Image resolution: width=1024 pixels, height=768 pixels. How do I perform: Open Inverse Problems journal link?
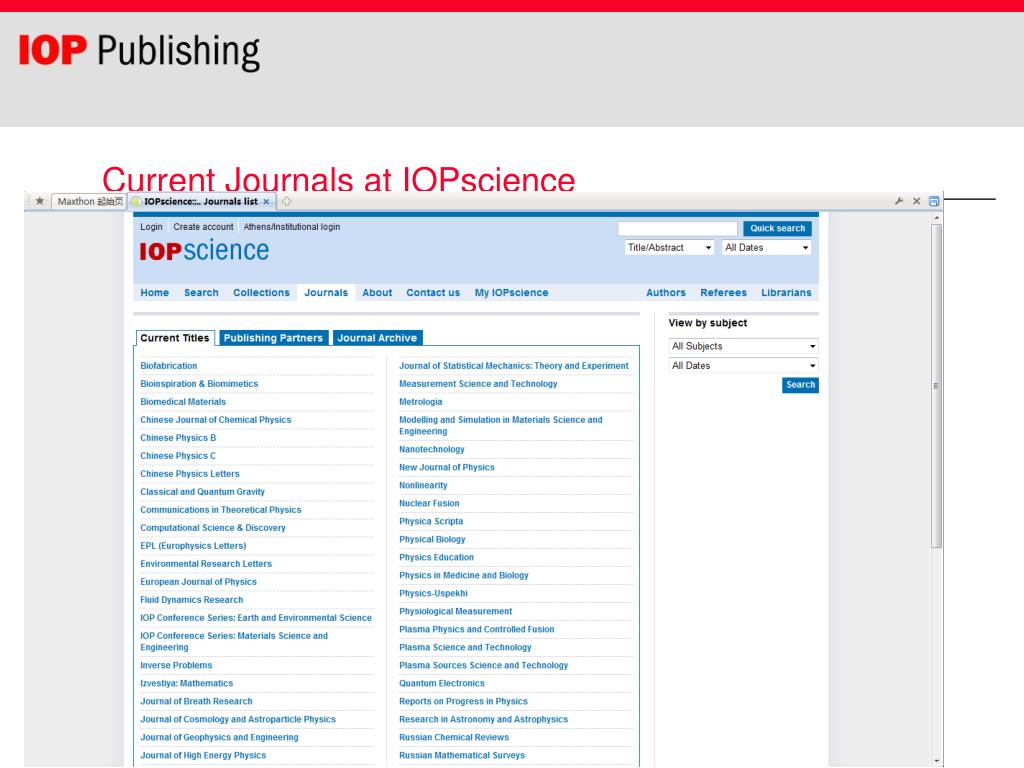pos(176,665)
